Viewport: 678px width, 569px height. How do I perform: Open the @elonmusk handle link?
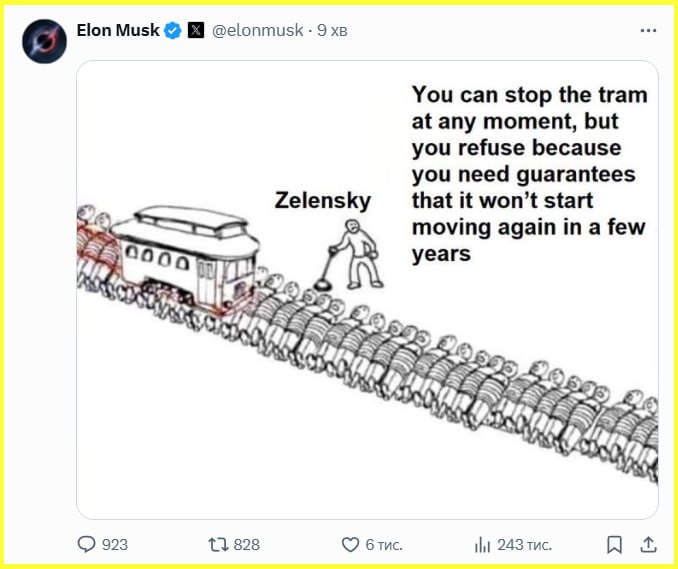(x=258, y=31)
